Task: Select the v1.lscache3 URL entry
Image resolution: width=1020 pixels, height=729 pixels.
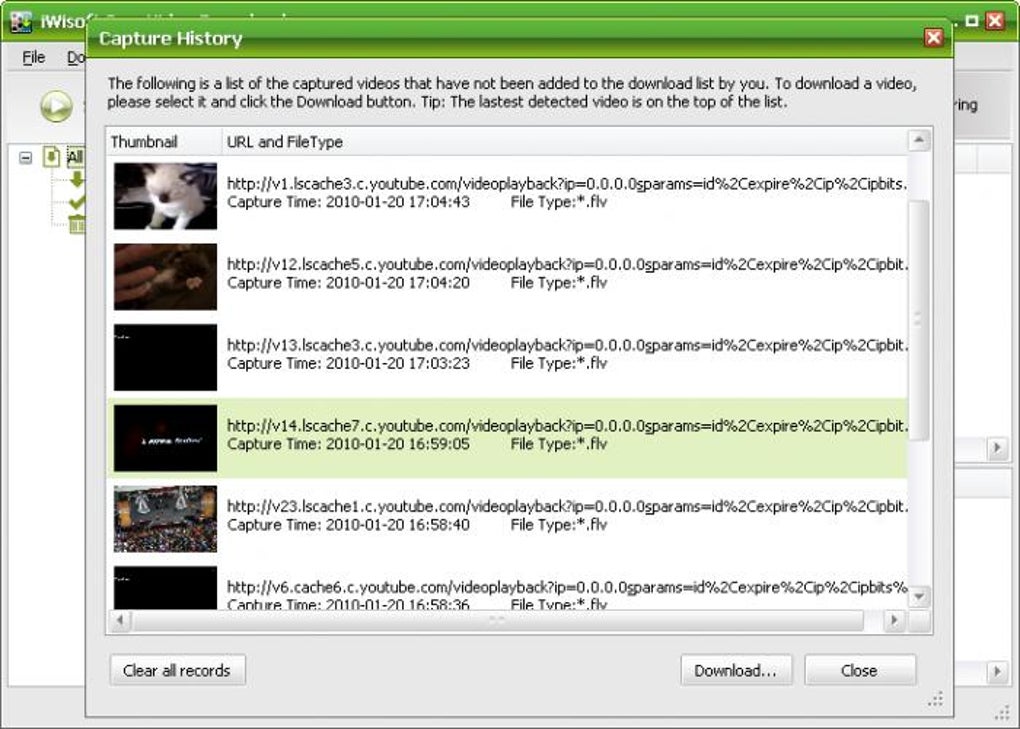Action: pyautogui.click(x=566, y=184)
